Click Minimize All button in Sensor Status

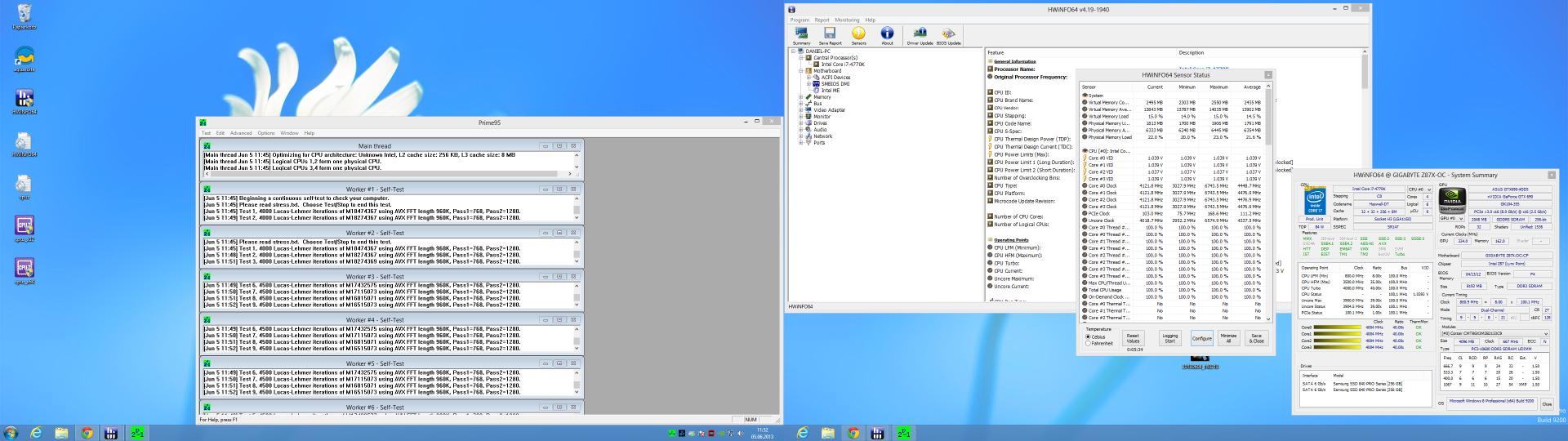point(1228,338)
